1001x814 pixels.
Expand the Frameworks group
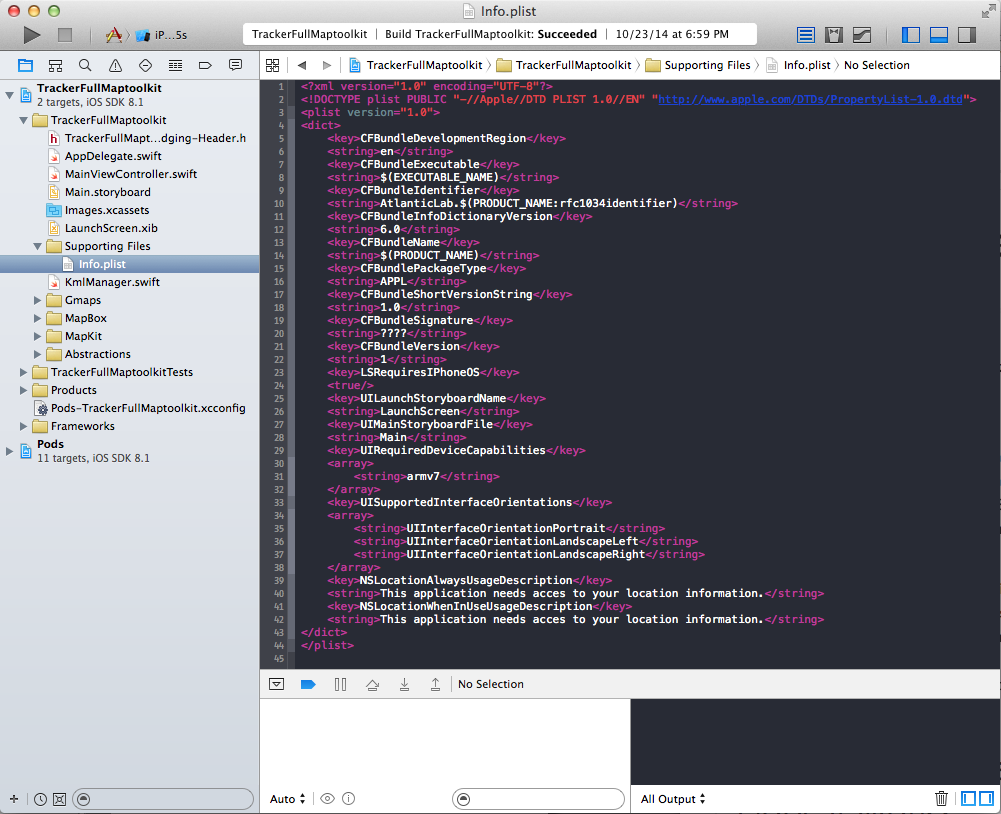(24, 426)
